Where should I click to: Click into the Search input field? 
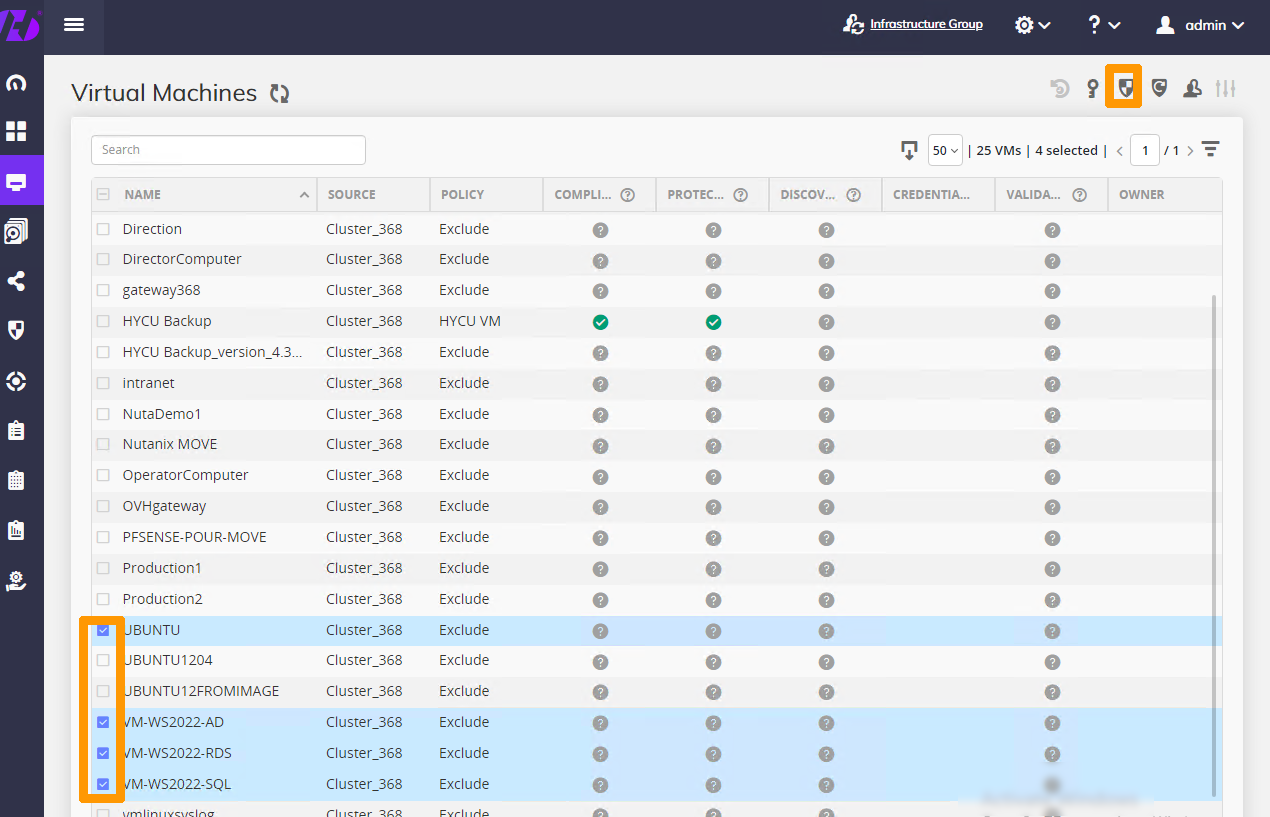click(228, 150)
